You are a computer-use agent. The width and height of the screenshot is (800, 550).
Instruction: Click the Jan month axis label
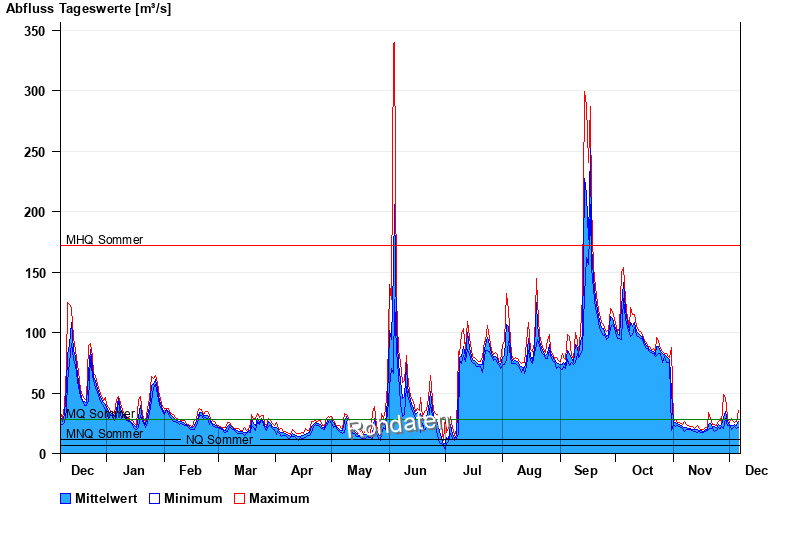(134, 471)
